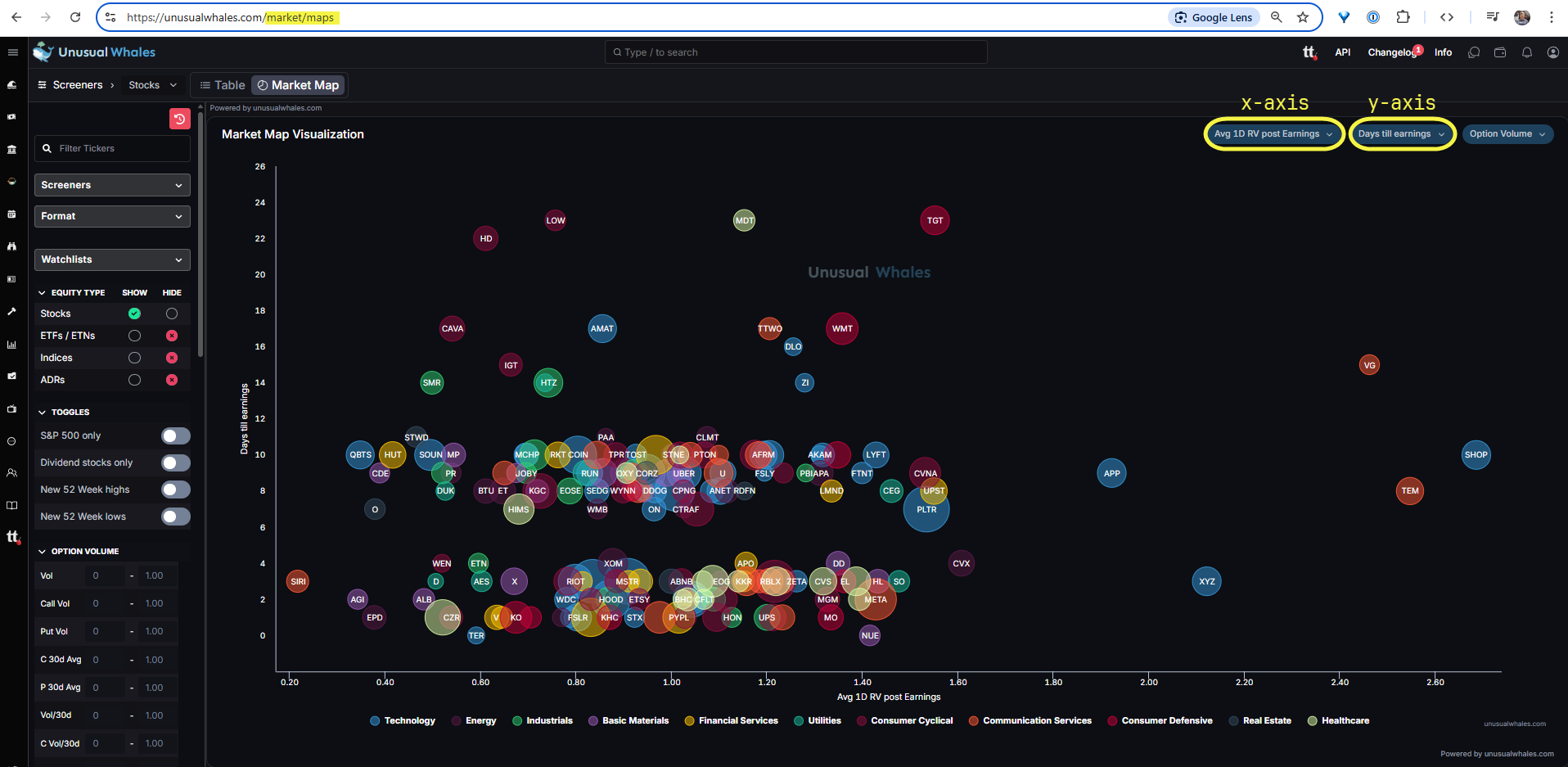This screenshot has height=767, width=1568.
Task: Click the SHOP bubble on the chart
Action: coord(1476,455)
